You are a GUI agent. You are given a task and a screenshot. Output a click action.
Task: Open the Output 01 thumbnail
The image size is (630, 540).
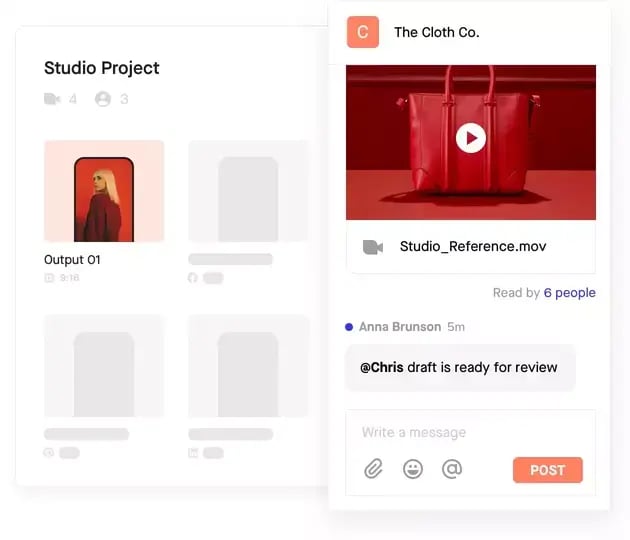click(104, 191)
